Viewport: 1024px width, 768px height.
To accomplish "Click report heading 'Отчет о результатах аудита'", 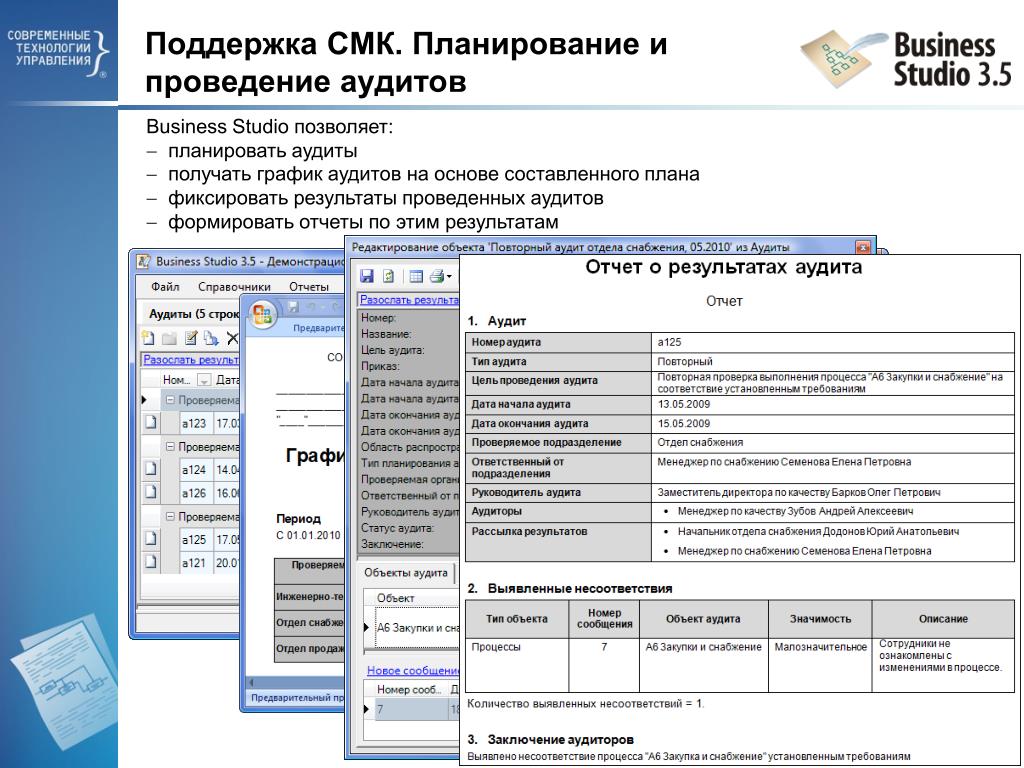I will point(724,267).
